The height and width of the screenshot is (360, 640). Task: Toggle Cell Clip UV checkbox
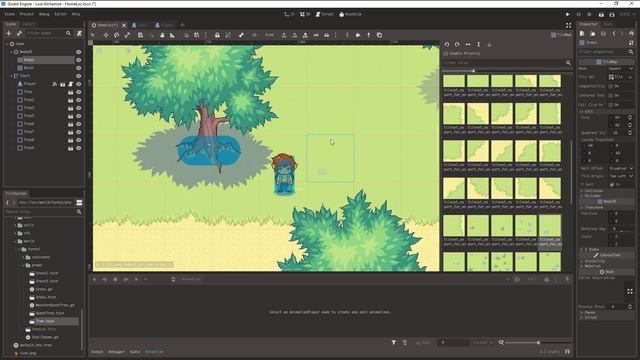point(611,104)
